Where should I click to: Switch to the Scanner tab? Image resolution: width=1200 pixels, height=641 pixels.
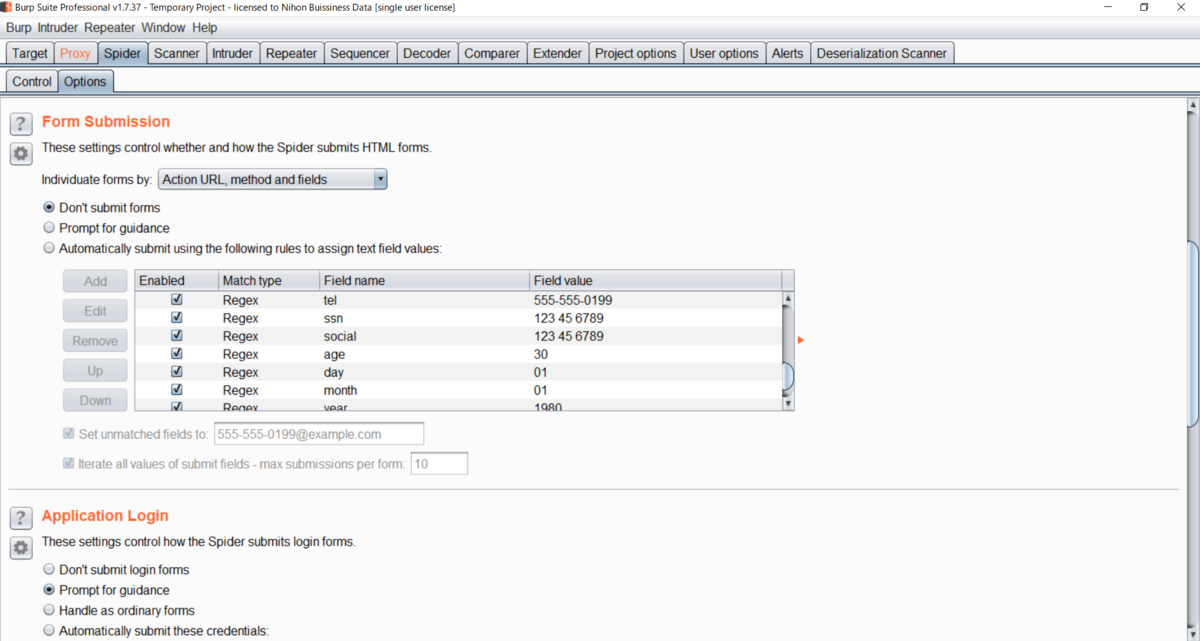click(x=177, y=53)
